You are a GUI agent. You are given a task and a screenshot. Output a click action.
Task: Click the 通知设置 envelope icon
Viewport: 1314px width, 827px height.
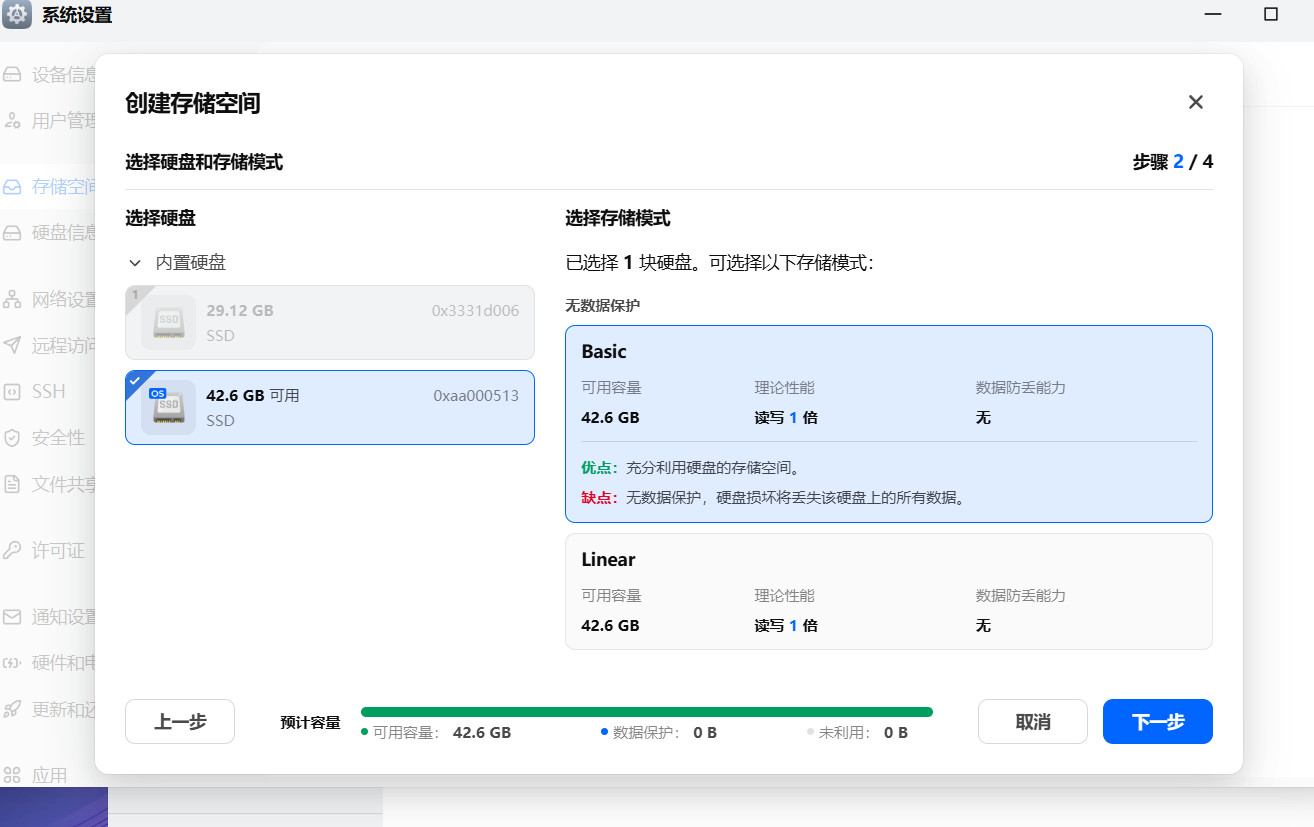click(13, 617)
